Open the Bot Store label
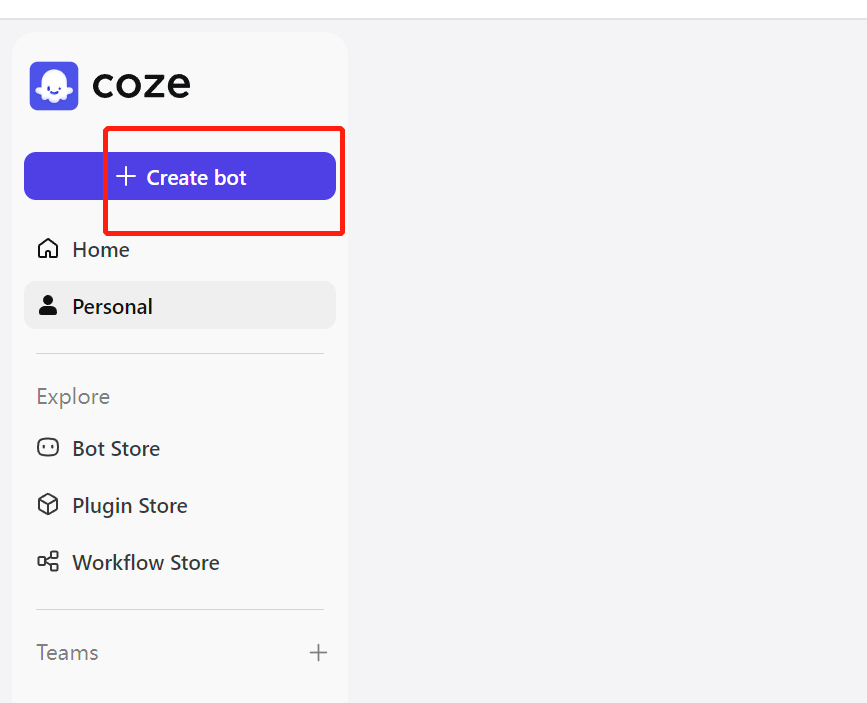Image resolution: width=867 pixels, height=703 pixels. [116, 449]
